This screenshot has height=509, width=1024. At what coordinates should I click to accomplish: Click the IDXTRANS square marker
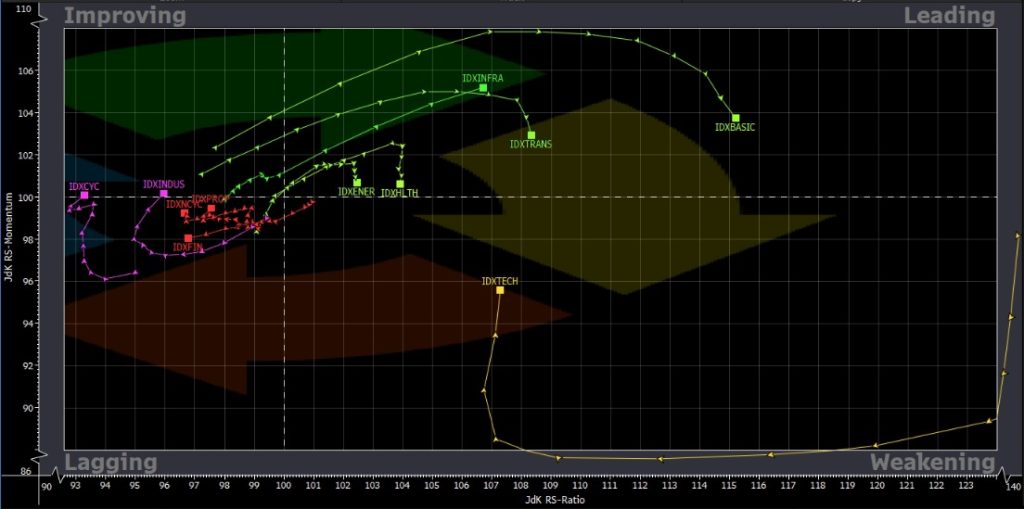(x=532, y=135)
